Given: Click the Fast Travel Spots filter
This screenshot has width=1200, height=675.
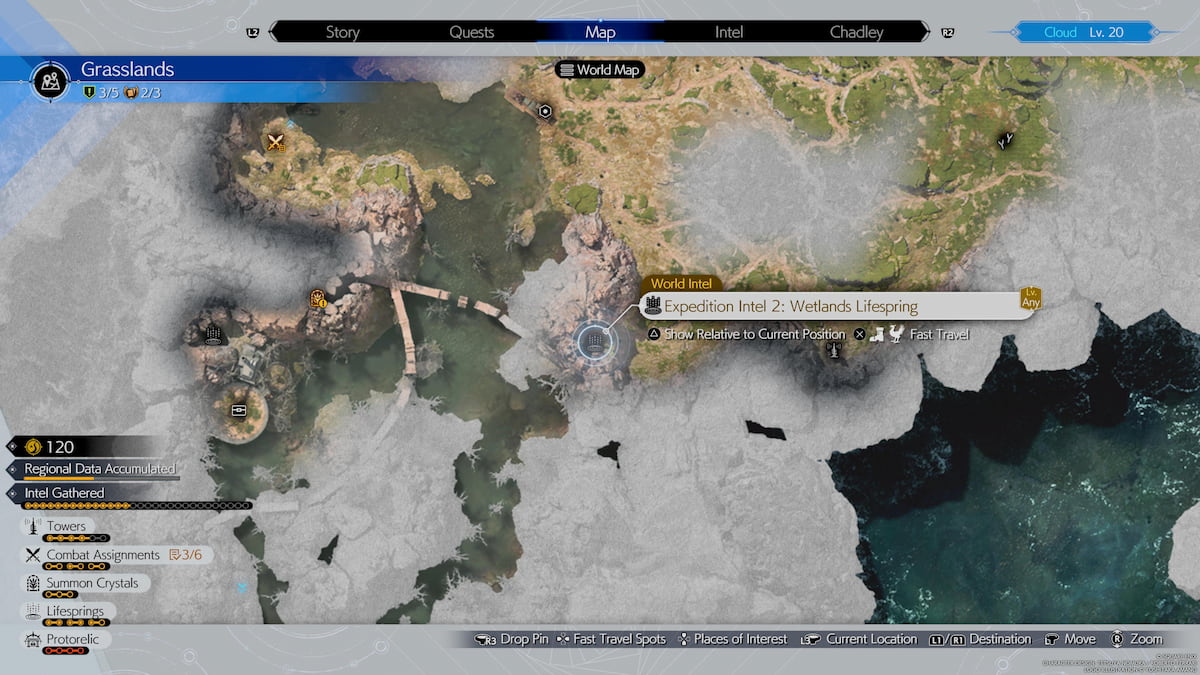Looking at the screenshot, I should coord(609,639).
